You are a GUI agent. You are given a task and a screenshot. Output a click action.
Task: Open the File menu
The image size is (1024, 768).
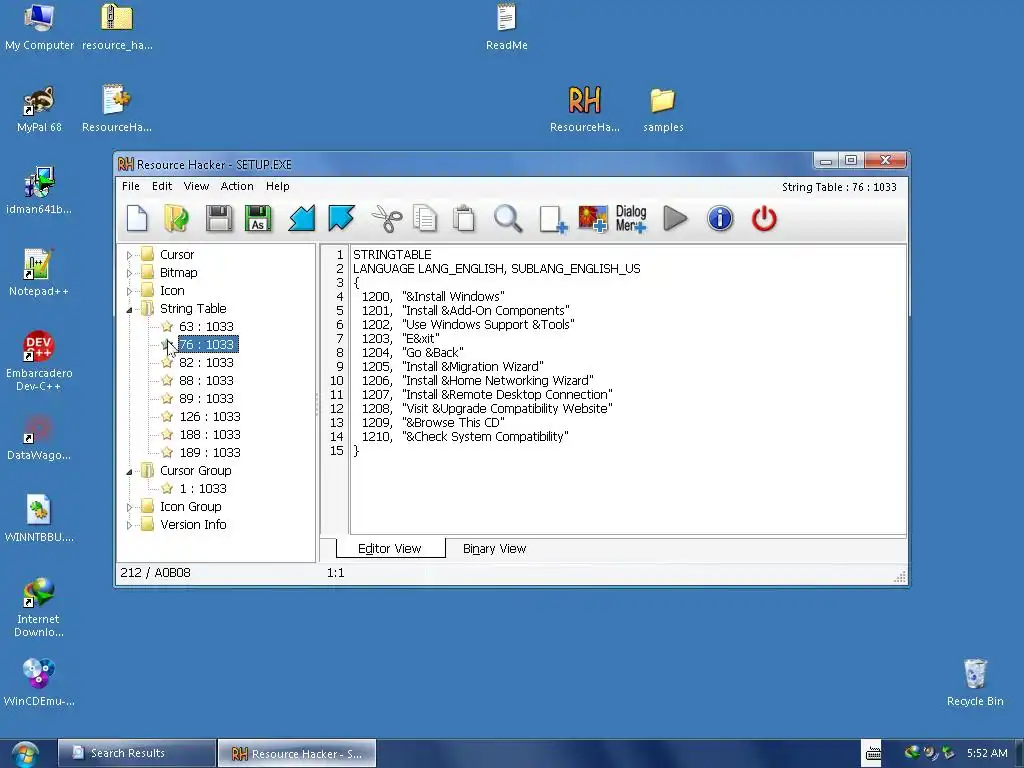tap(131, 186)
